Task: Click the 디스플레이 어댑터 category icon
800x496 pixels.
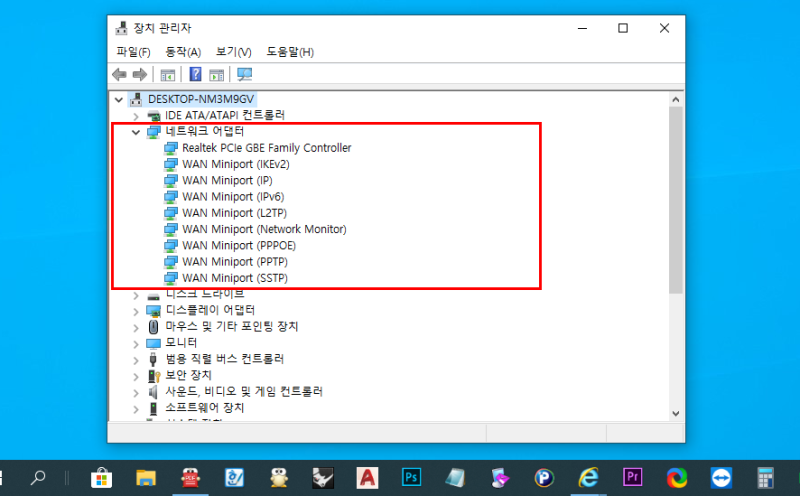Action: (154, 311)
